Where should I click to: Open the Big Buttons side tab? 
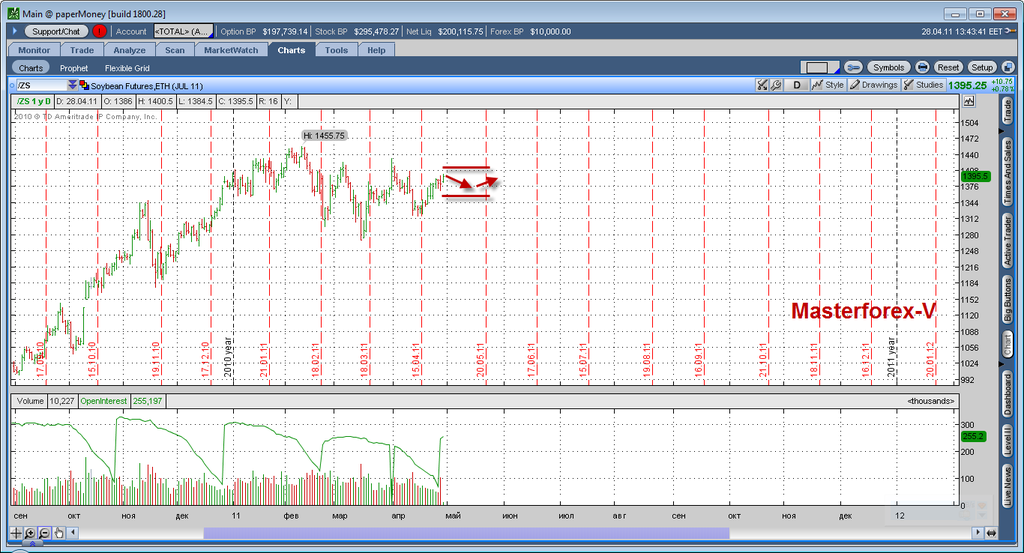coord(1008,298)
